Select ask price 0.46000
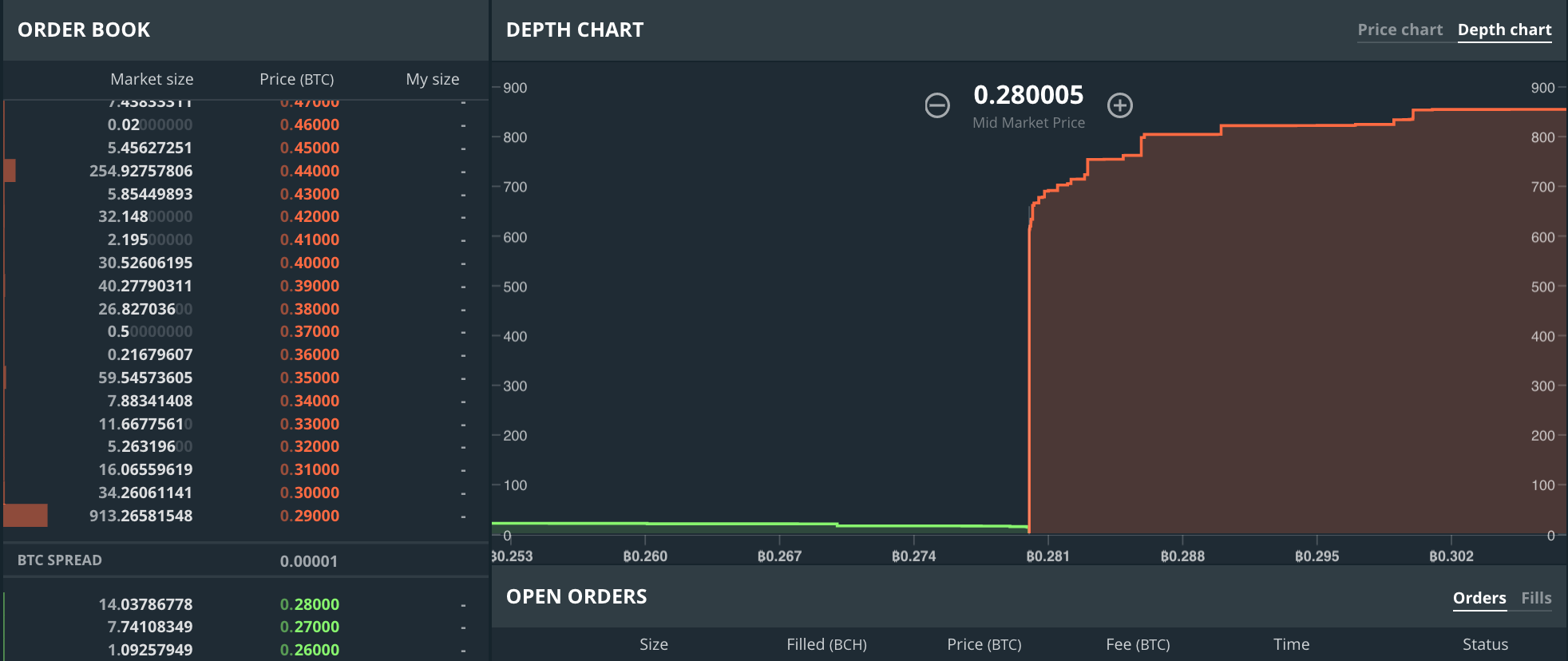Image resolution: width=1568 pixels, height=661 pixels. pyautogui.click(x=310, y=125)
